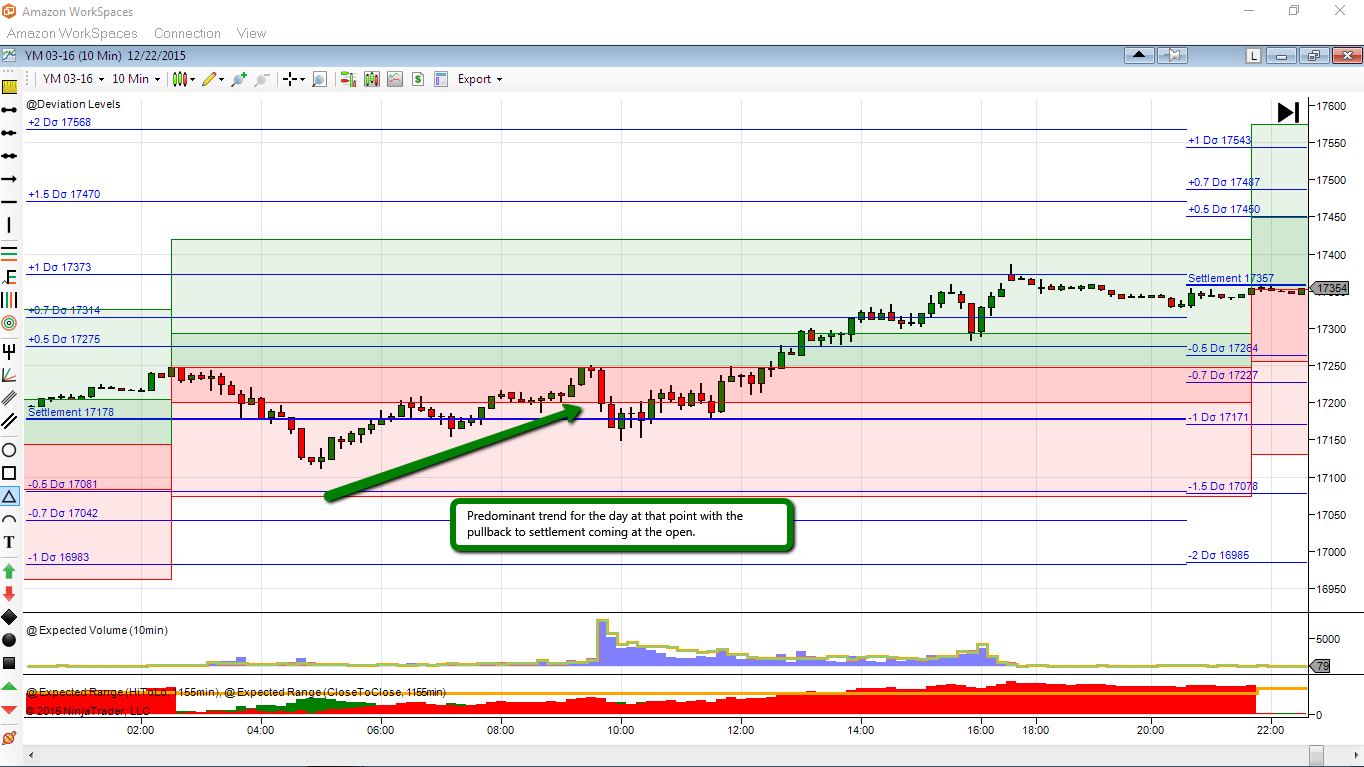Toggle the L link button
Viewport: 1364px width, 767px height.
click(x=1253, y=56)
